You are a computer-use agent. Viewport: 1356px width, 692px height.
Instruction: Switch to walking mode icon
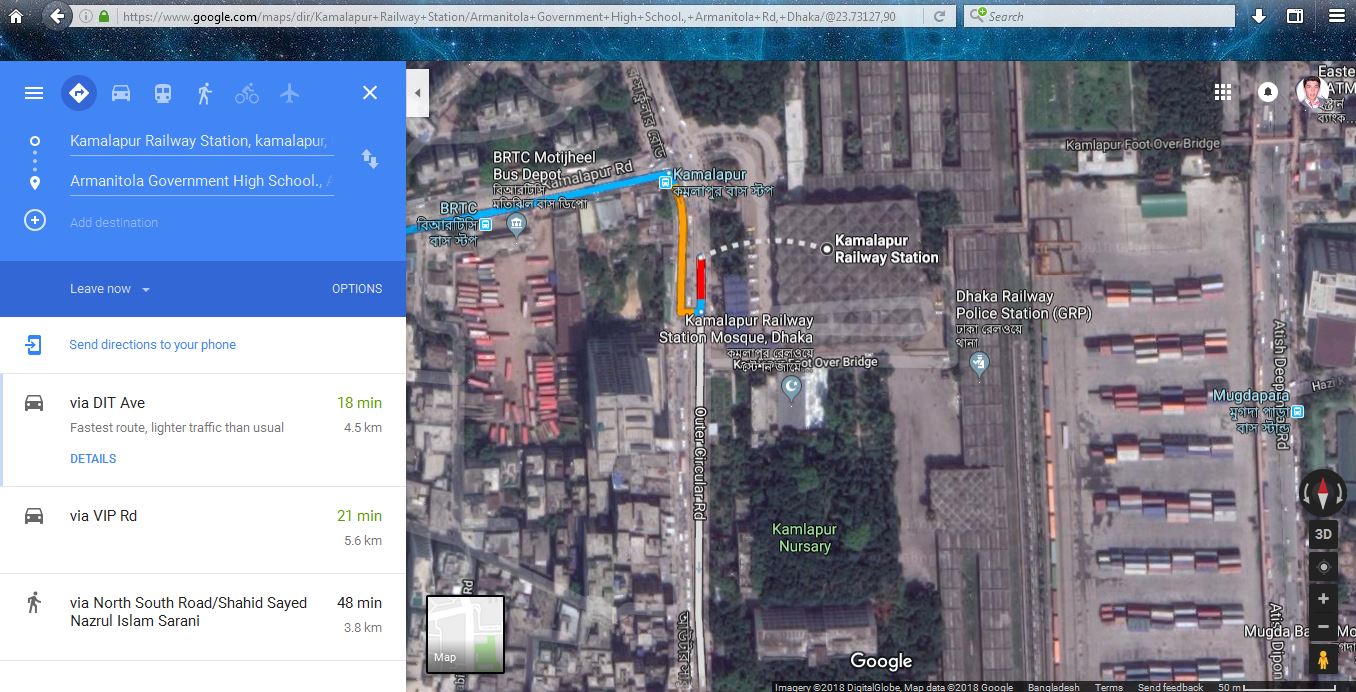[205, 93]
